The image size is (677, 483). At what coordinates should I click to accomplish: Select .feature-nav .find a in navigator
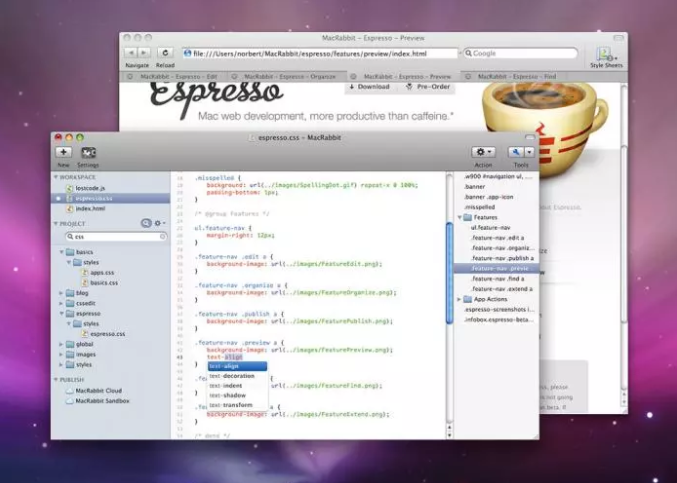click(497, 279)
